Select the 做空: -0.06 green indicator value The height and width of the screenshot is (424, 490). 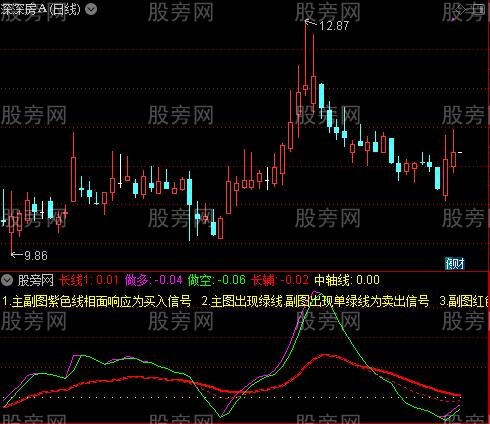[x=217, y=280]
